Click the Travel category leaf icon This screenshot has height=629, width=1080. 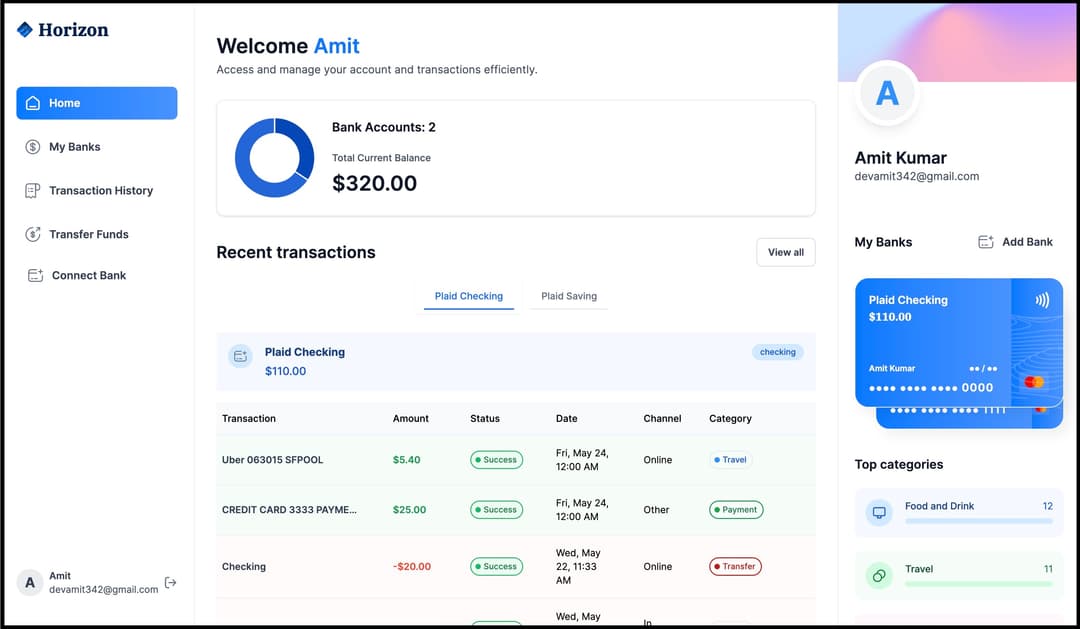[878, 576]
